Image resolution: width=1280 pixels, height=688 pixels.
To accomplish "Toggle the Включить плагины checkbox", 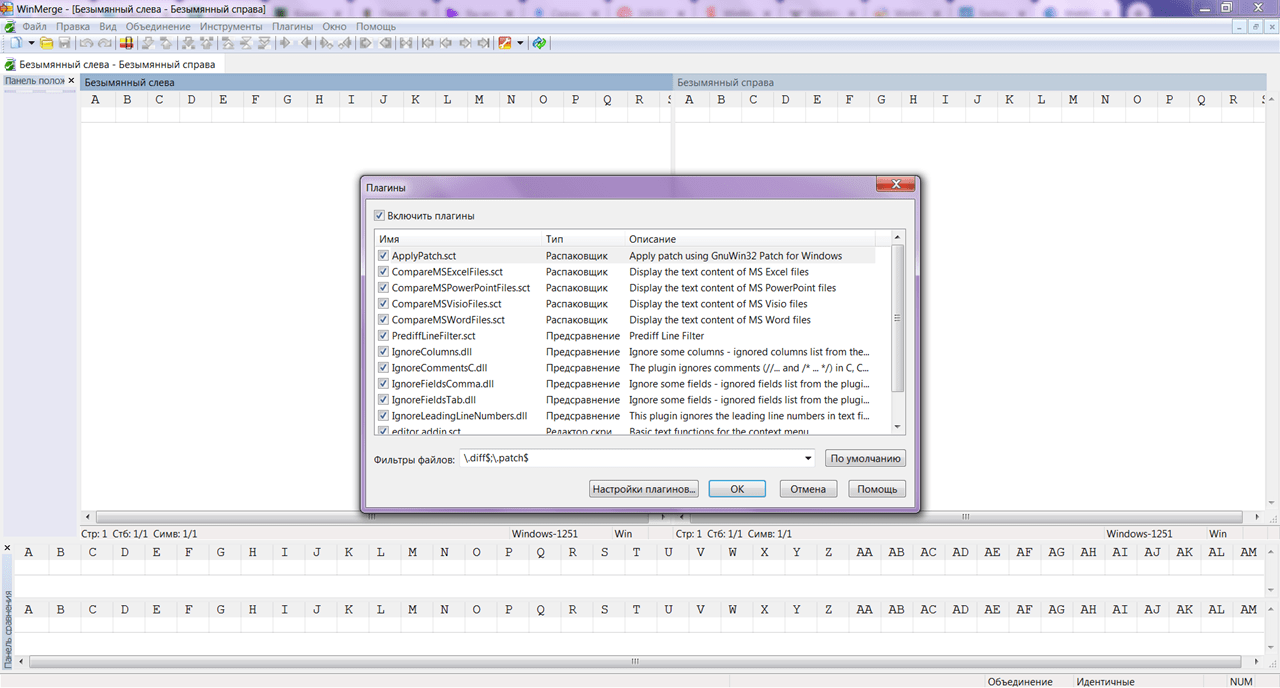I will tap(379, 216).
